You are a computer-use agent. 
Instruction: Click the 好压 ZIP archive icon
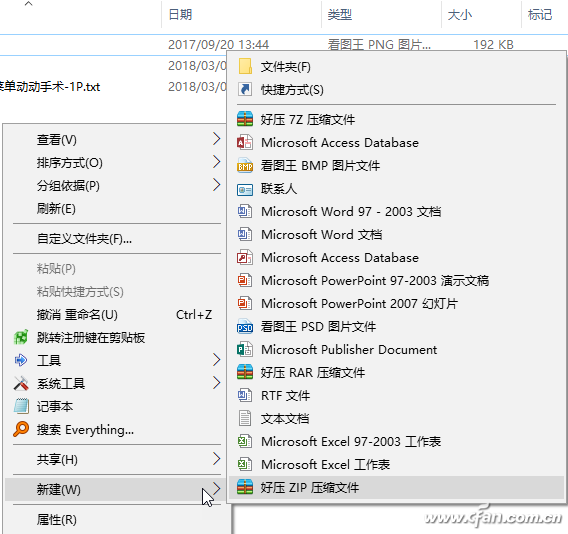click(245, 487)
